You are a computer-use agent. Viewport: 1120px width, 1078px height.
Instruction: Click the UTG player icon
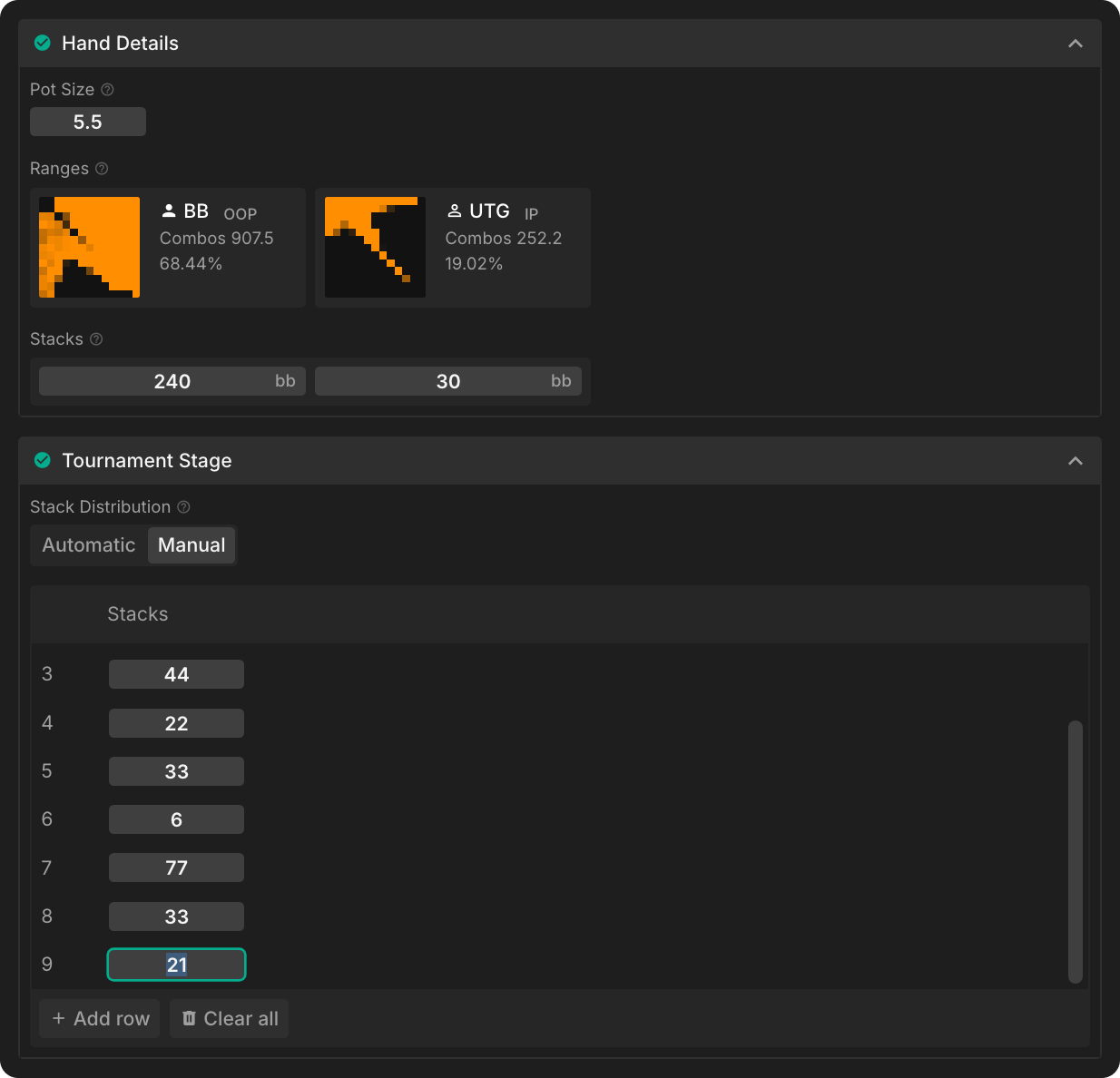pos(454,211)
